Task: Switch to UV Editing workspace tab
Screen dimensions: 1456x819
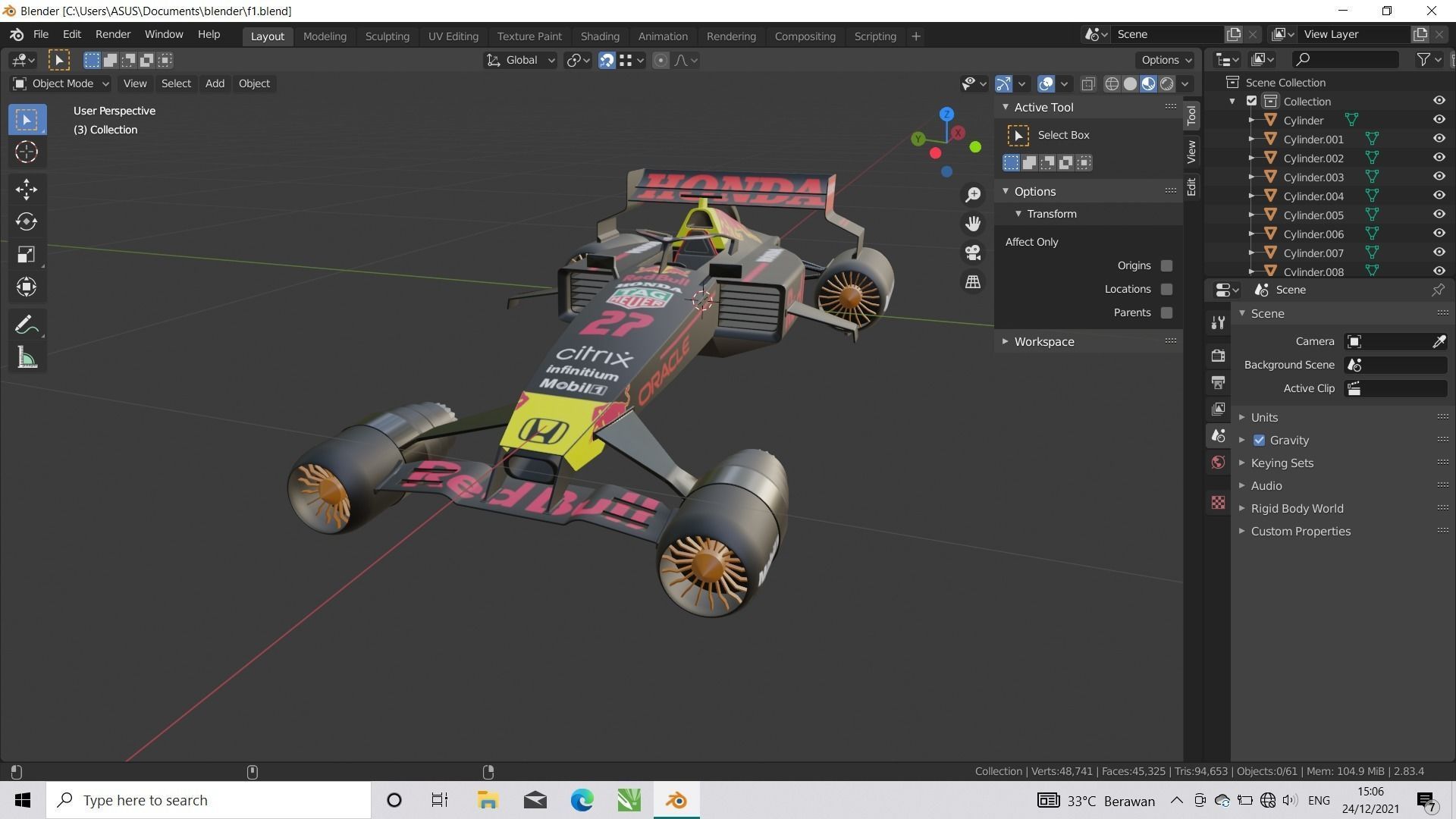Action: [453, 36]
